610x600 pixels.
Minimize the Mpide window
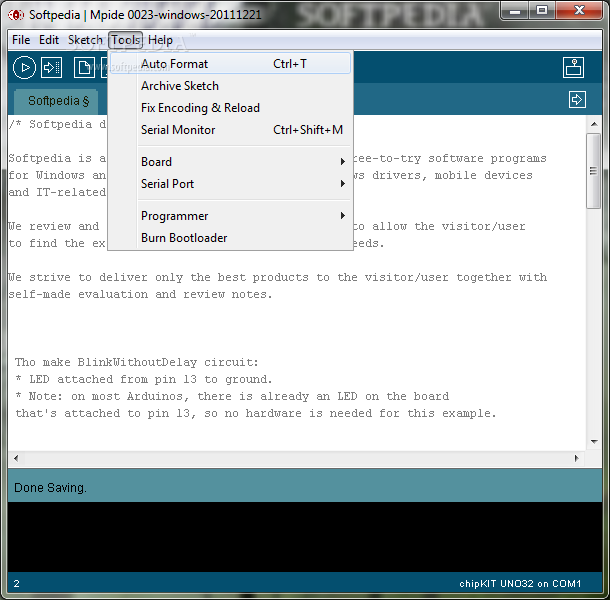pyautogui.click(x=515, y=11)
